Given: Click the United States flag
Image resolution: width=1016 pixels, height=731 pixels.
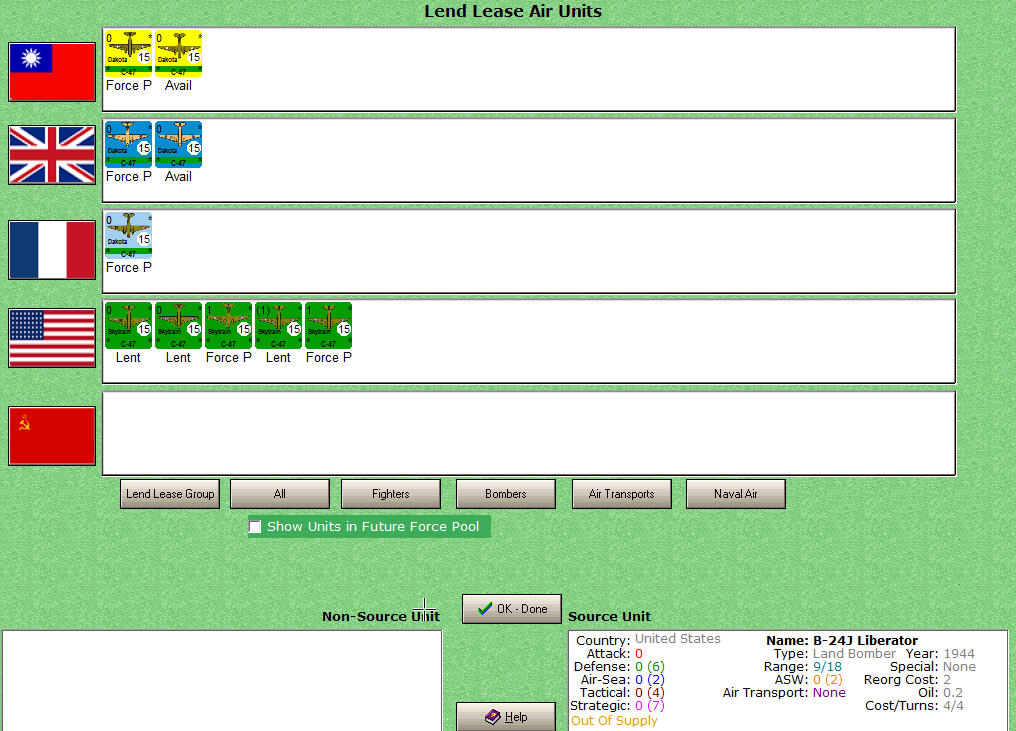Looking at the screenshot, I should [52, 338].
